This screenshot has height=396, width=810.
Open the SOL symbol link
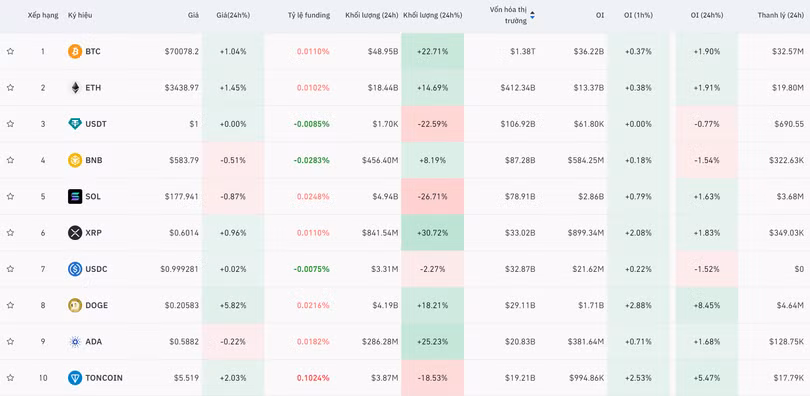coord(93,196)
